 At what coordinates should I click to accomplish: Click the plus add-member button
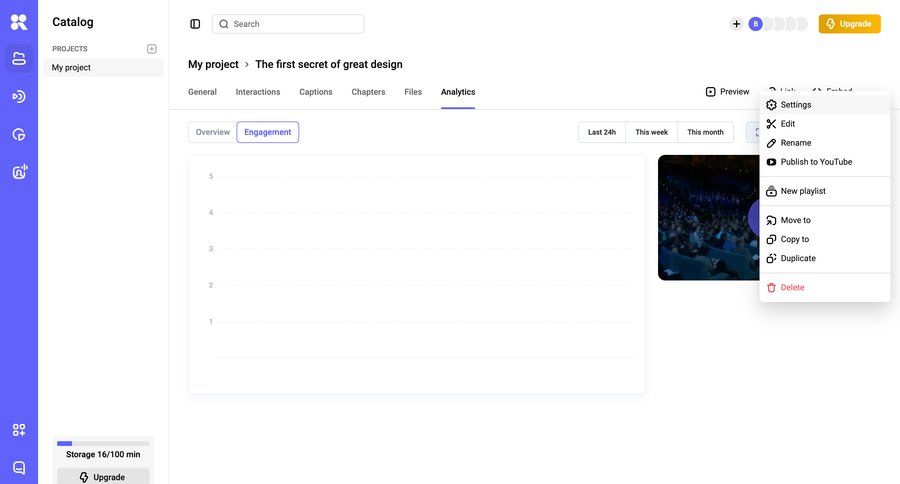[x=736, y=24]
